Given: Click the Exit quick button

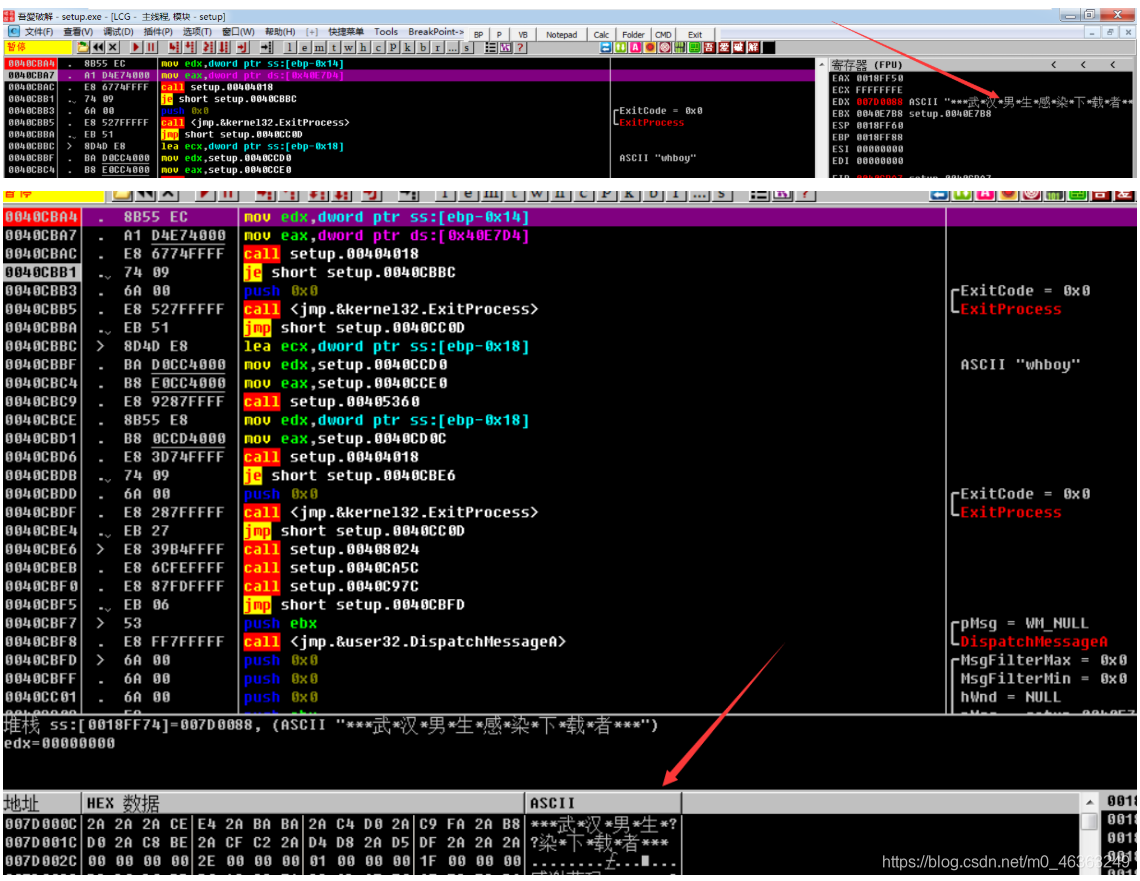Looking at the screenshot, I should pyautogui.click(x=695, y=34).
